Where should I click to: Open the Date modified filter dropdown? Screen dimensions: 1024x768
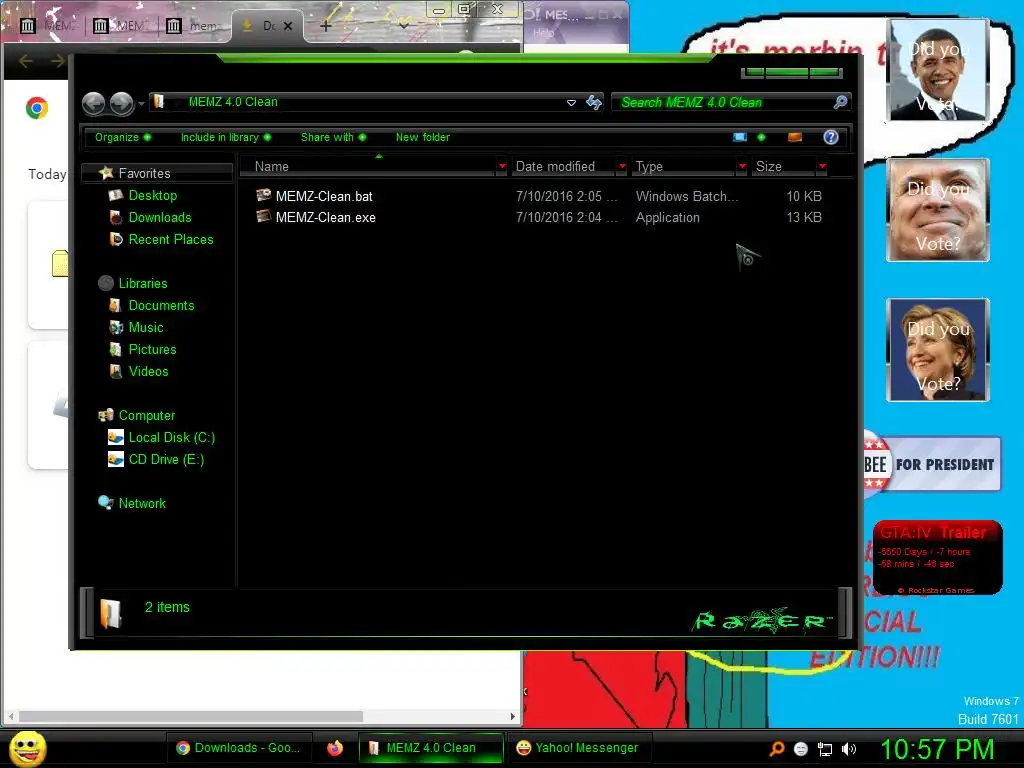(x=622, y=167)
